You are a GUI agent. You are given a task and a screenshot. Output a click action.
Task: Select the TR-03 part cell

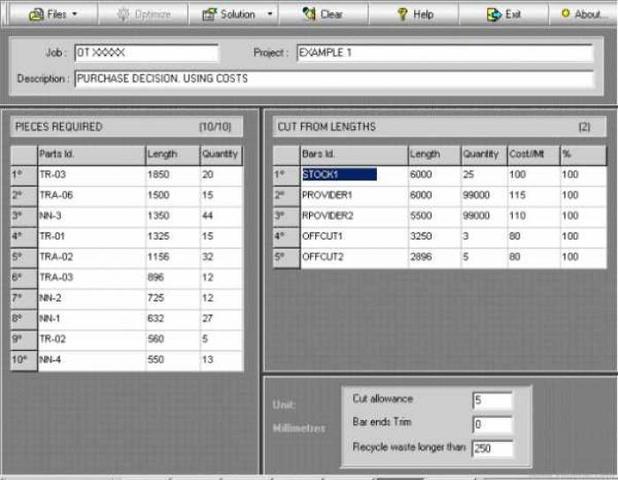[x=91, y=175]
